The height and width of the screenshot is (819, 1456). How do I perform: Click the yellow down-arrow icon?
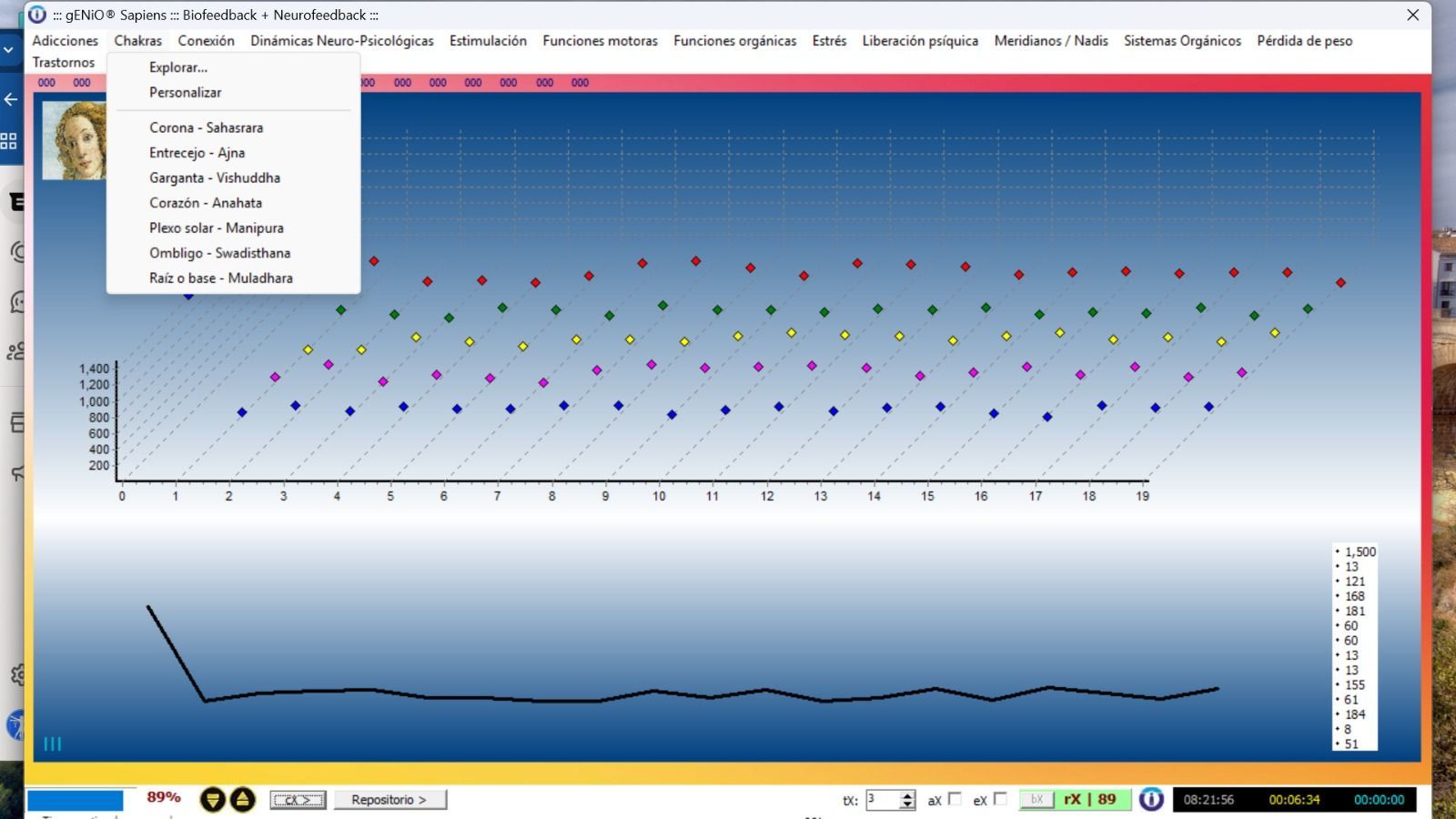[212, 800]
